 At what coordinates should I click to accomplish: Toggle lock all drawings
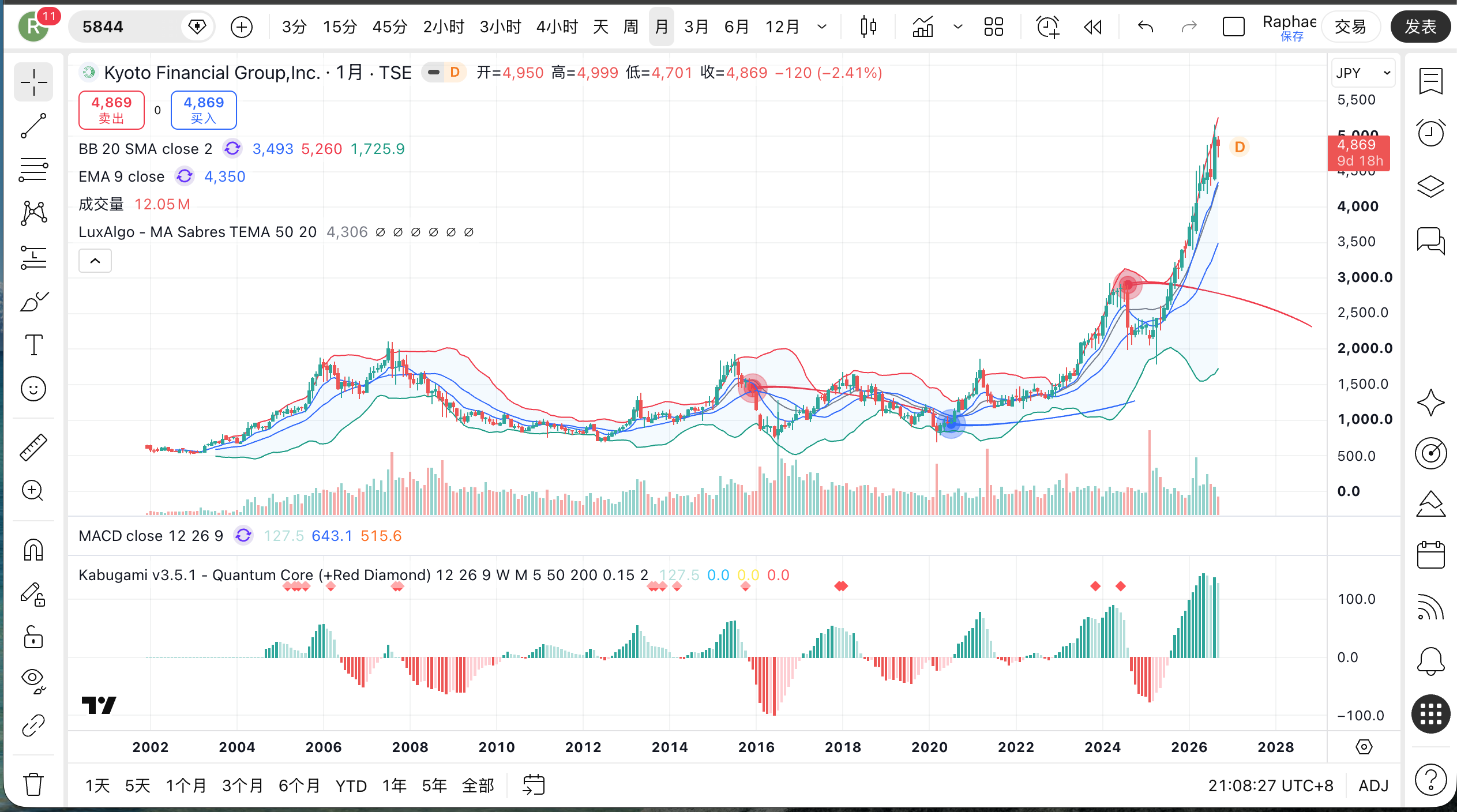coord(33,638)
